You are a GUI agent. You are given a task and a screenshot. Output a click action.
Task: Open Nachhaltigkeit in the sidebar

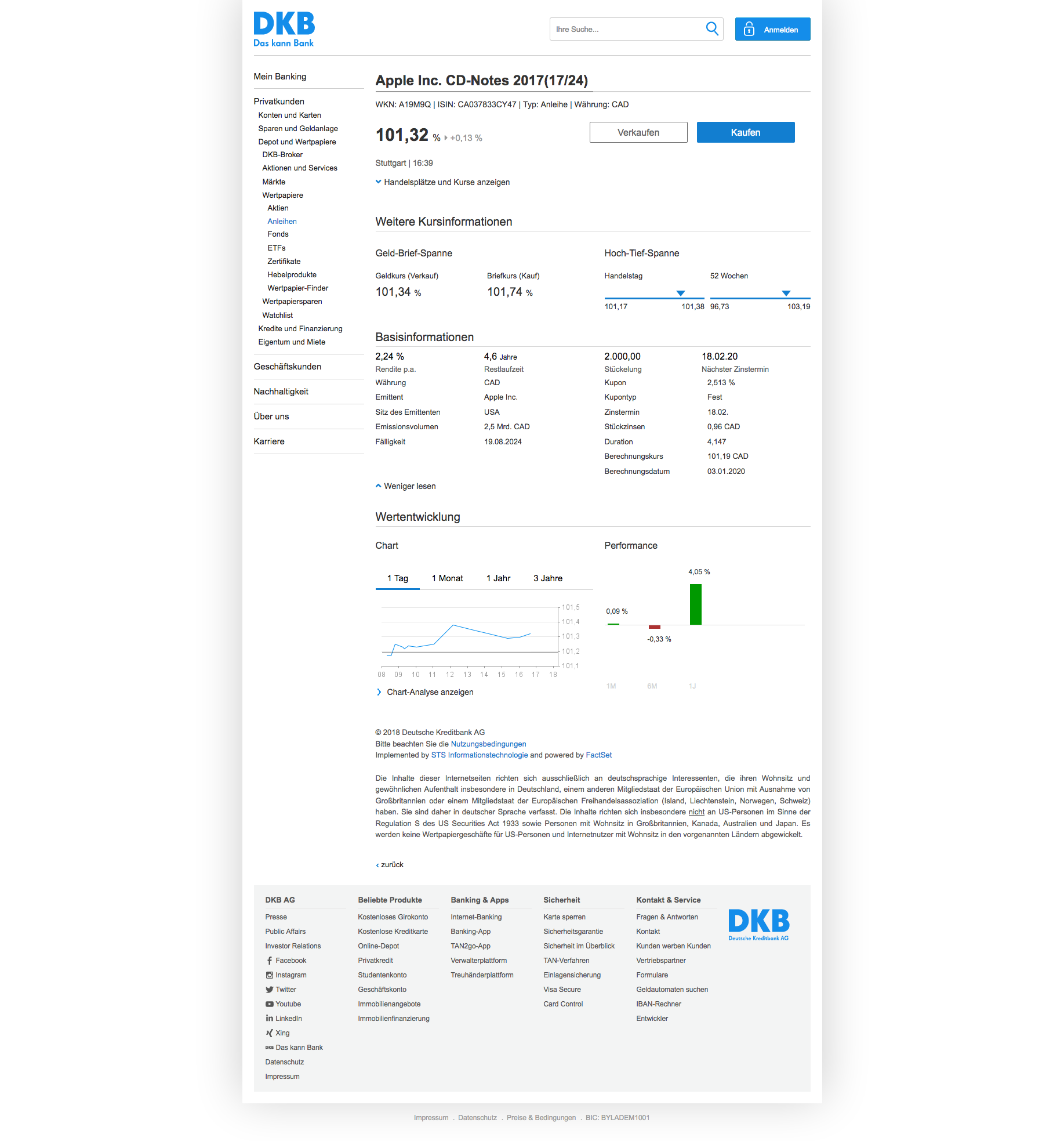(281, 392)
